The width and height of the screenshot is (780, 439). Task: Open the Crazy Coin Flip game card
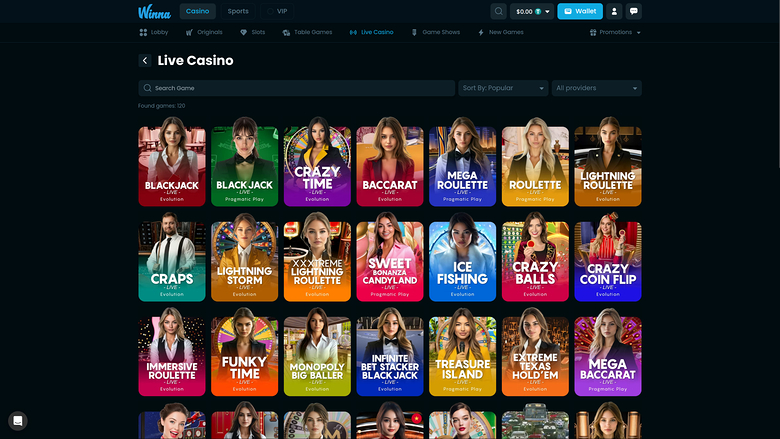pos(607,257)
